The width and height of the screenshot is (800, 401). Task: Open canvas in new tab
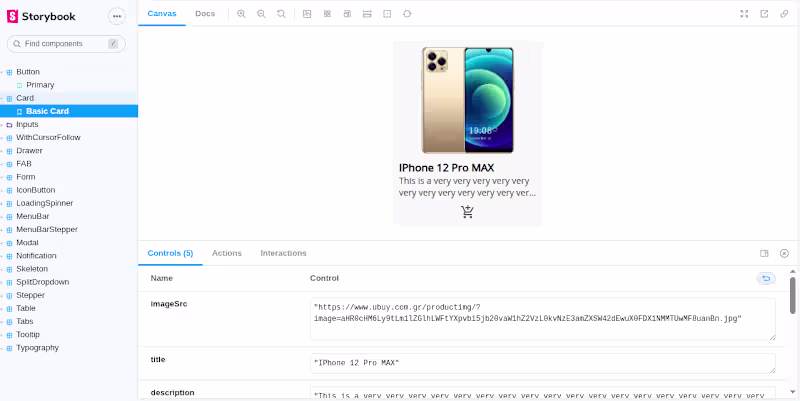(x=764, y=14)
